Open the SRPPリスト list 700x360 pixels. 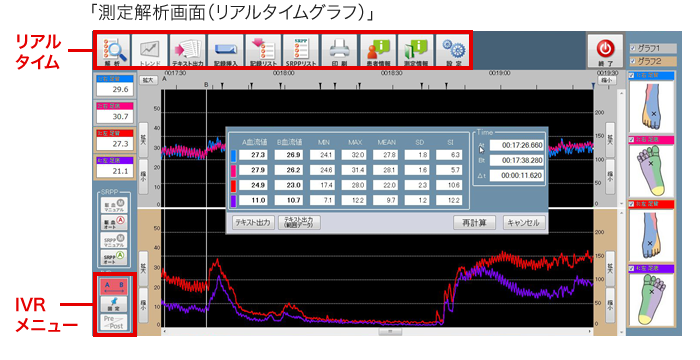[x=301, y=50]
